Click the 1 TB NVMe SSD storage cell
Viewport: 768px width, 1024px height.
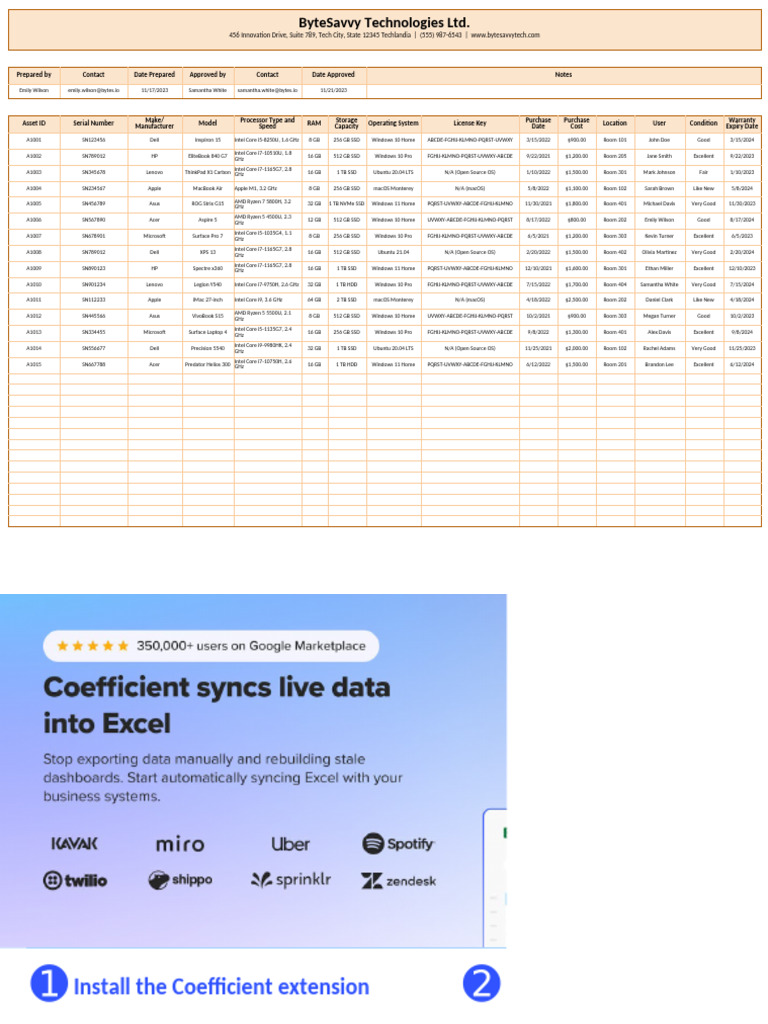click(x=347, y=204)
